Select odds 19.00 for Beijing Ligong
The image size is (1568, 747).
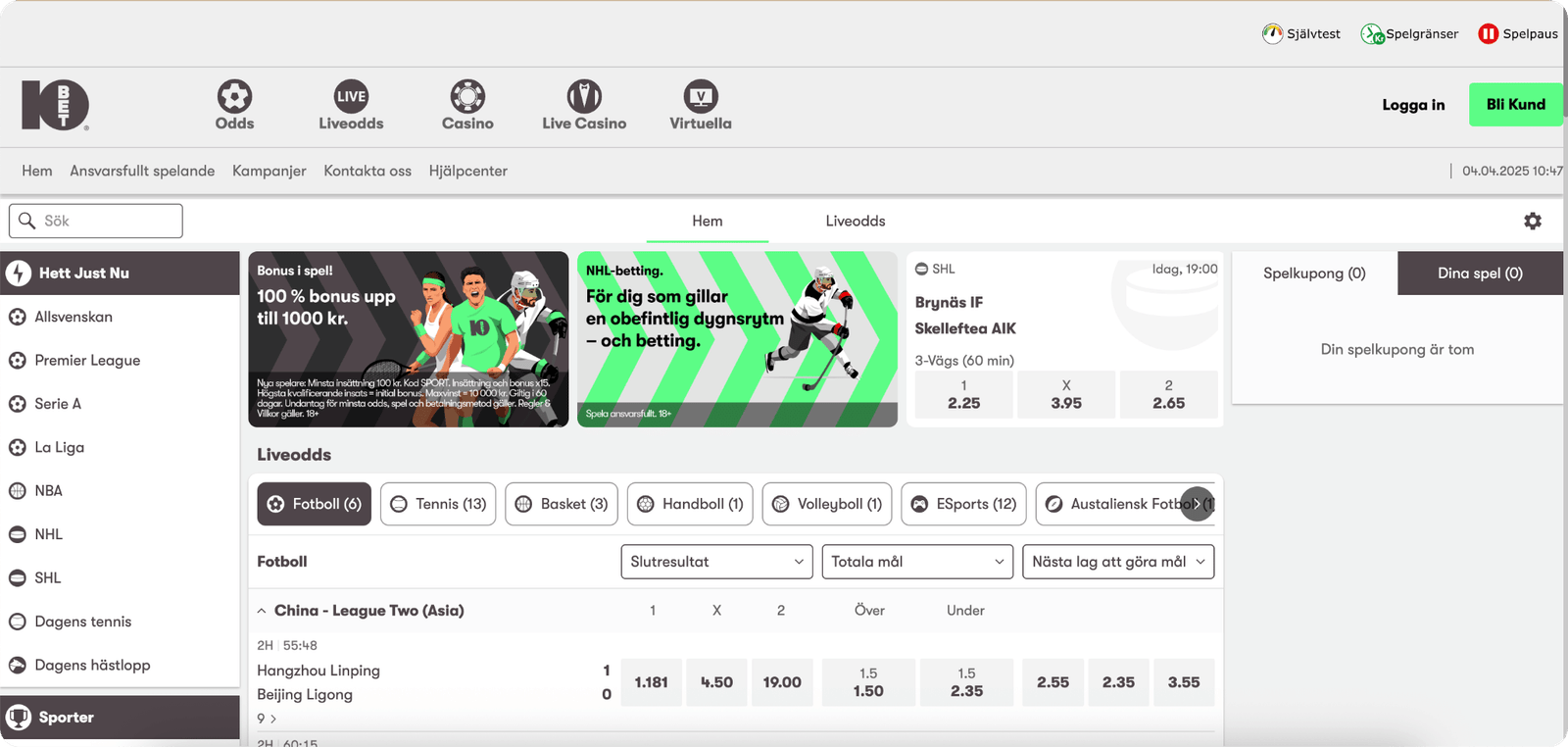click(782, 682)
